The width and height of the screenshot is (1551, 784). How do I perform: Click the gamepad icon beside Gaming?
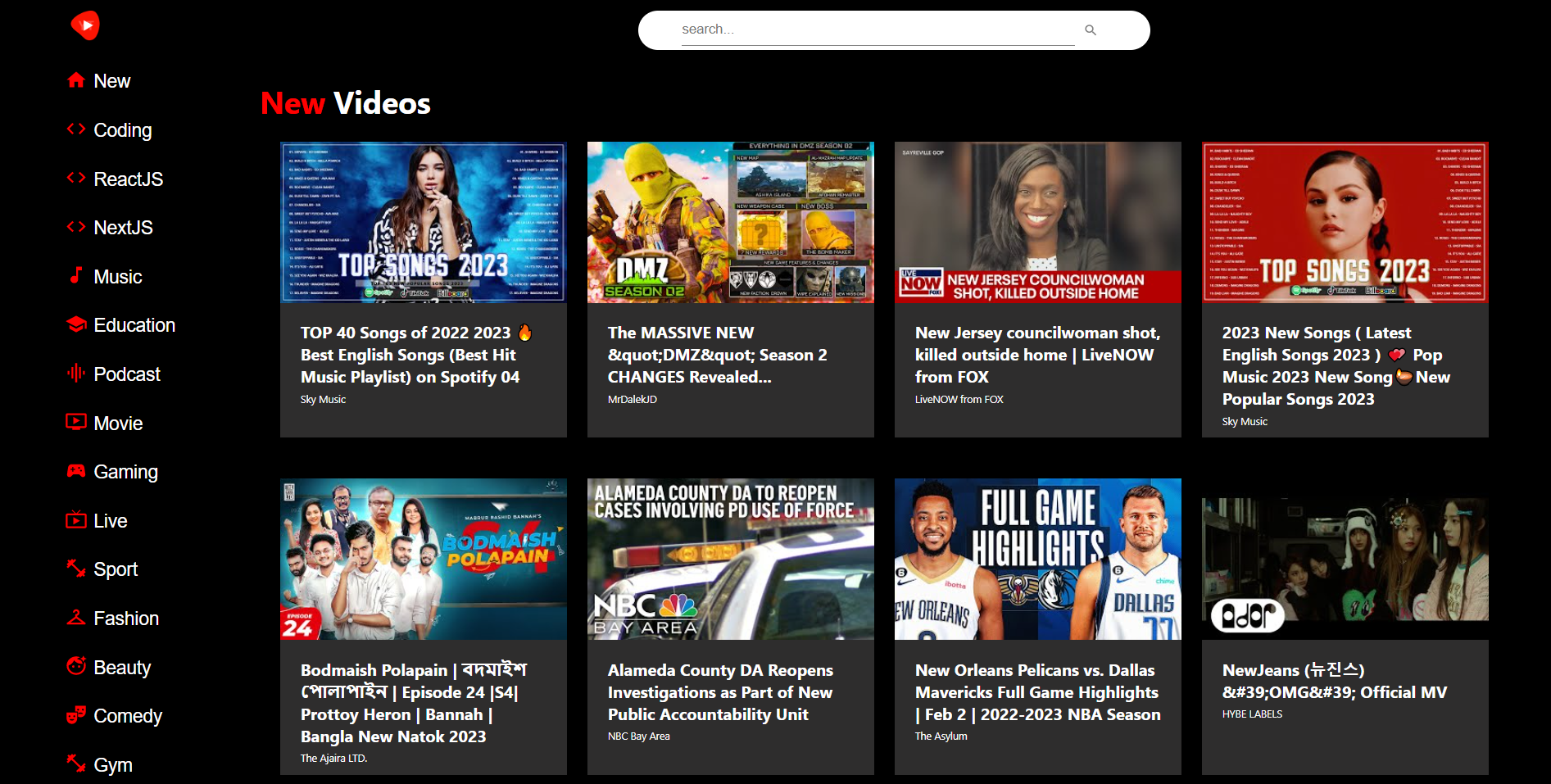76,470
